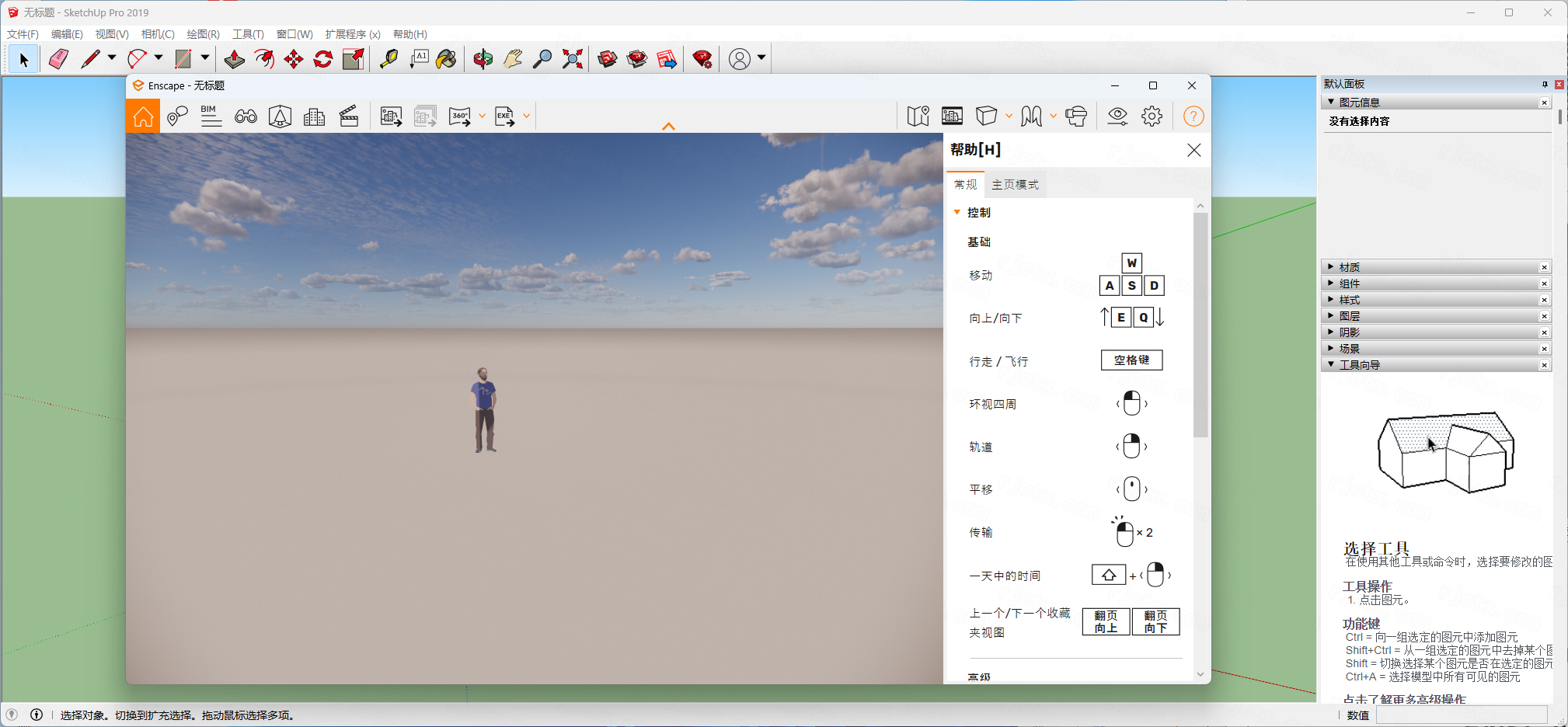Toggle the Enscape VR headset mode
Screen dimensions: 1568x727
[1076, 117]
